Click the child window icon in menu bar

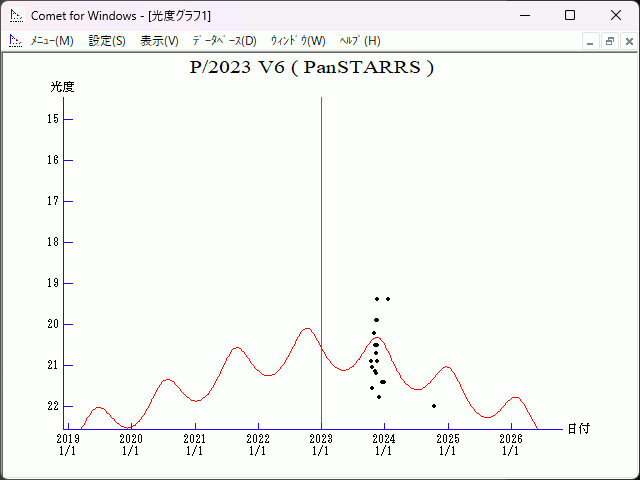[16, 41]
